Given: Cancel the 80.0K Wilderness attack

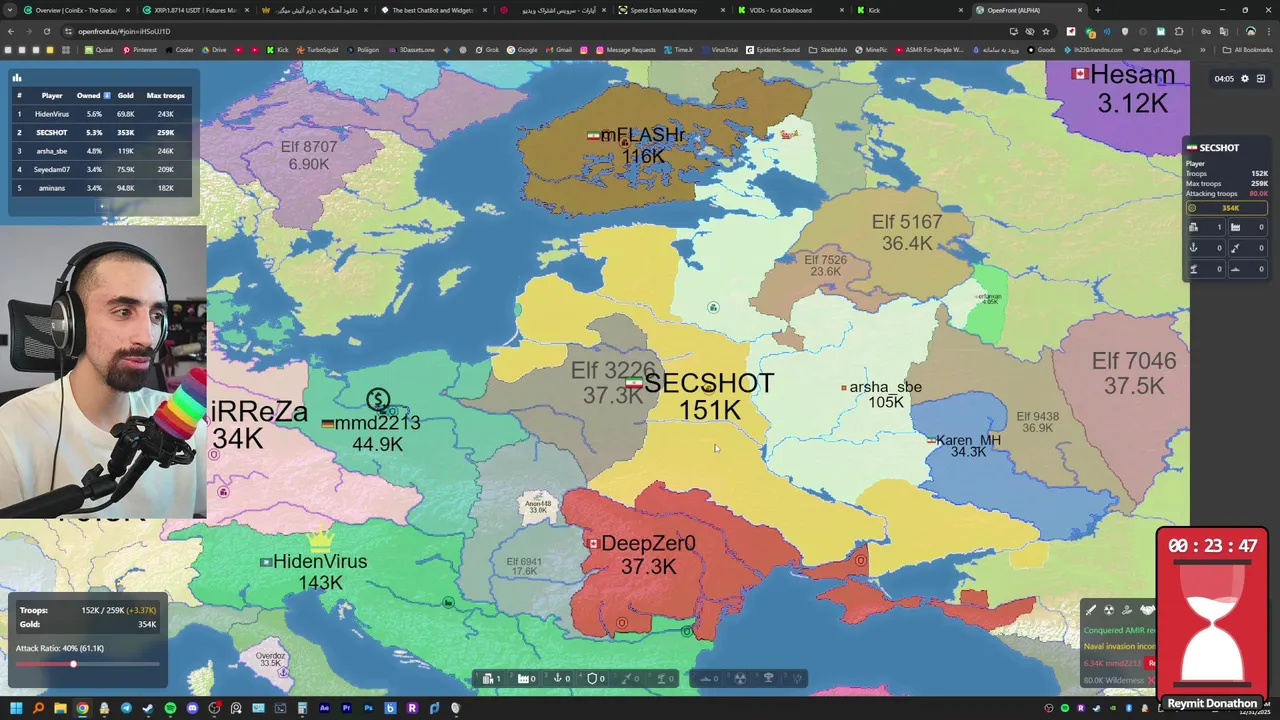Looking at the screenshot, I should (1151, 681).
